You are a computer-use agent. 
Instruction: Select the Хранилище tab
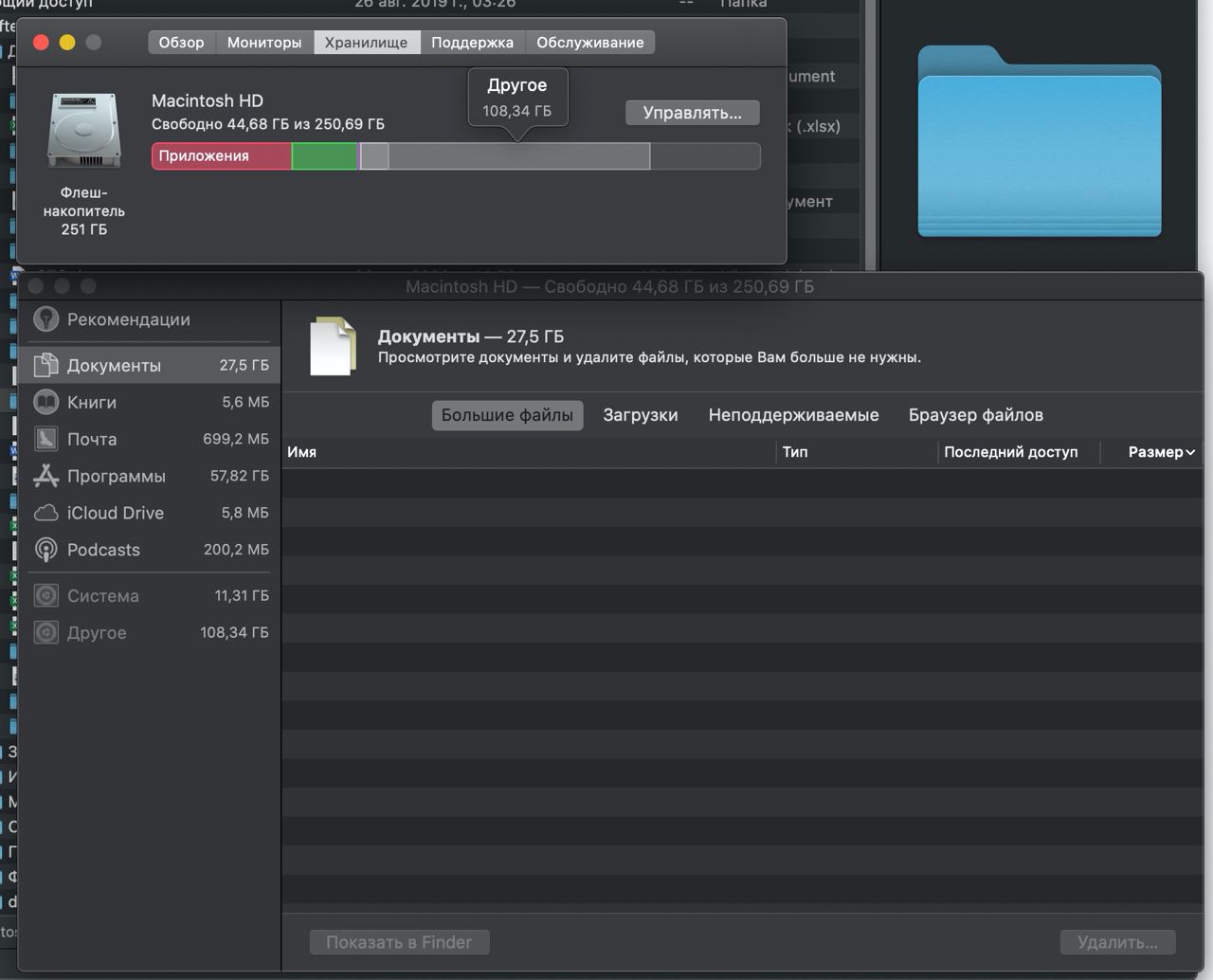367,42
